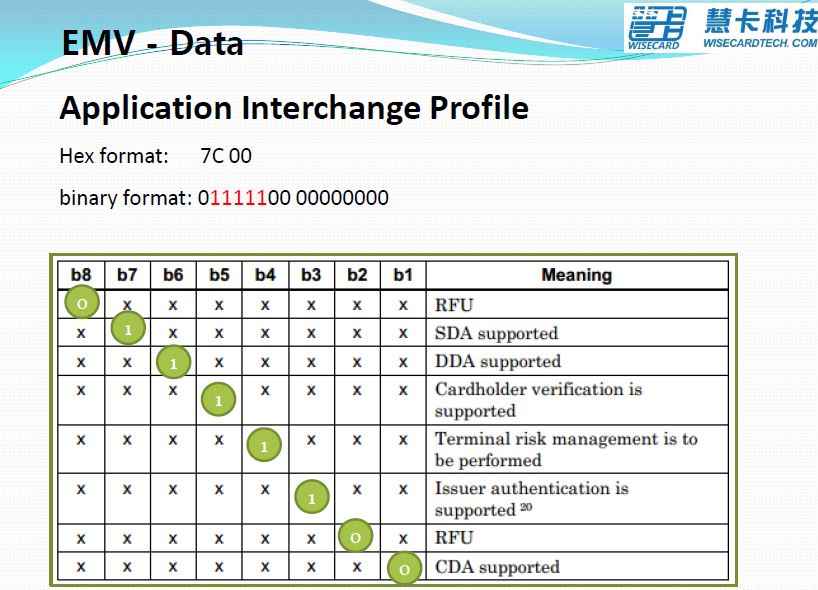Click the b4 column header
The image size is (818, 590).
(x=265, y=274)
